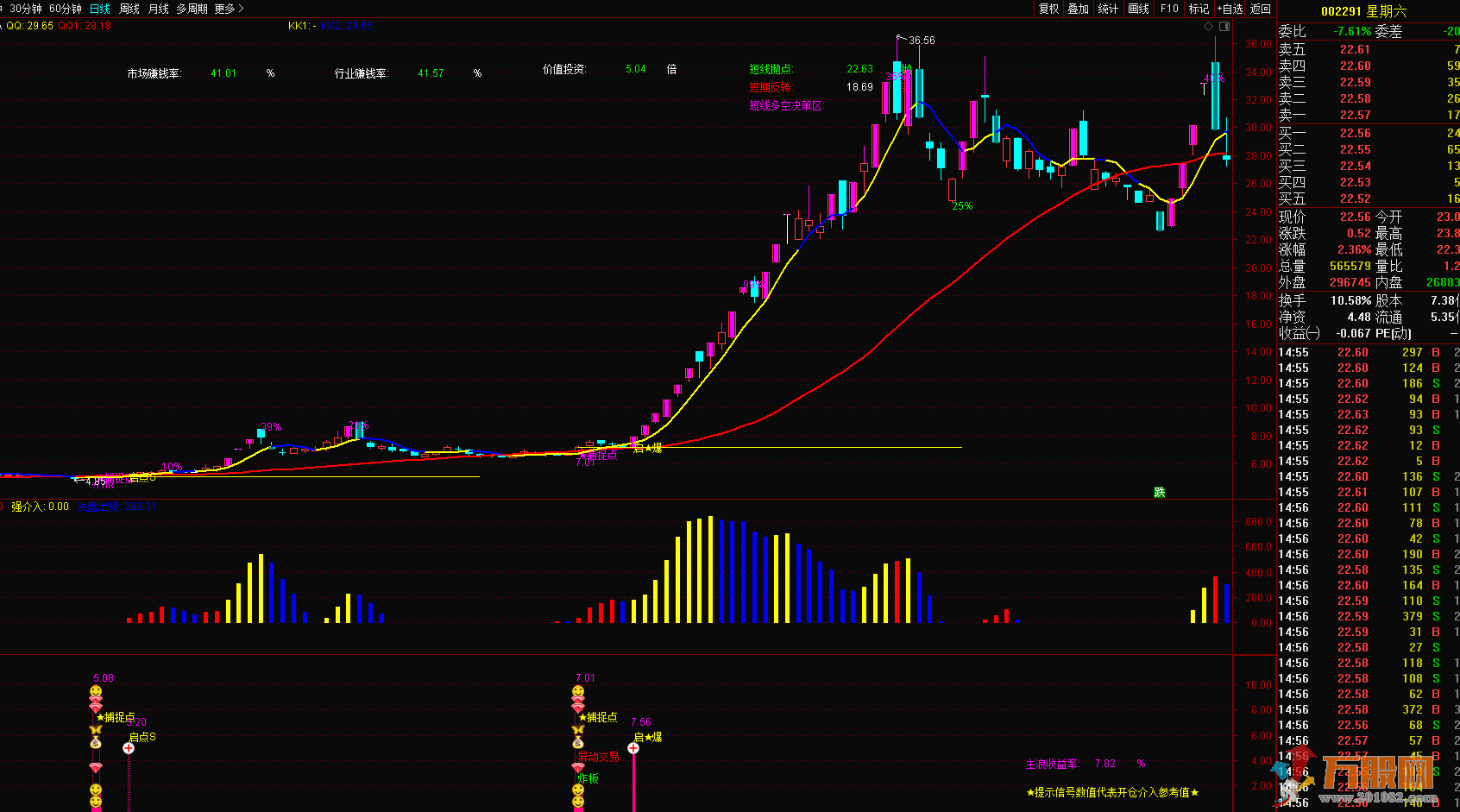Click the diamond icon above the price axis
The height and width of the screenshot is (812, 1460).
pos(1208,27)
